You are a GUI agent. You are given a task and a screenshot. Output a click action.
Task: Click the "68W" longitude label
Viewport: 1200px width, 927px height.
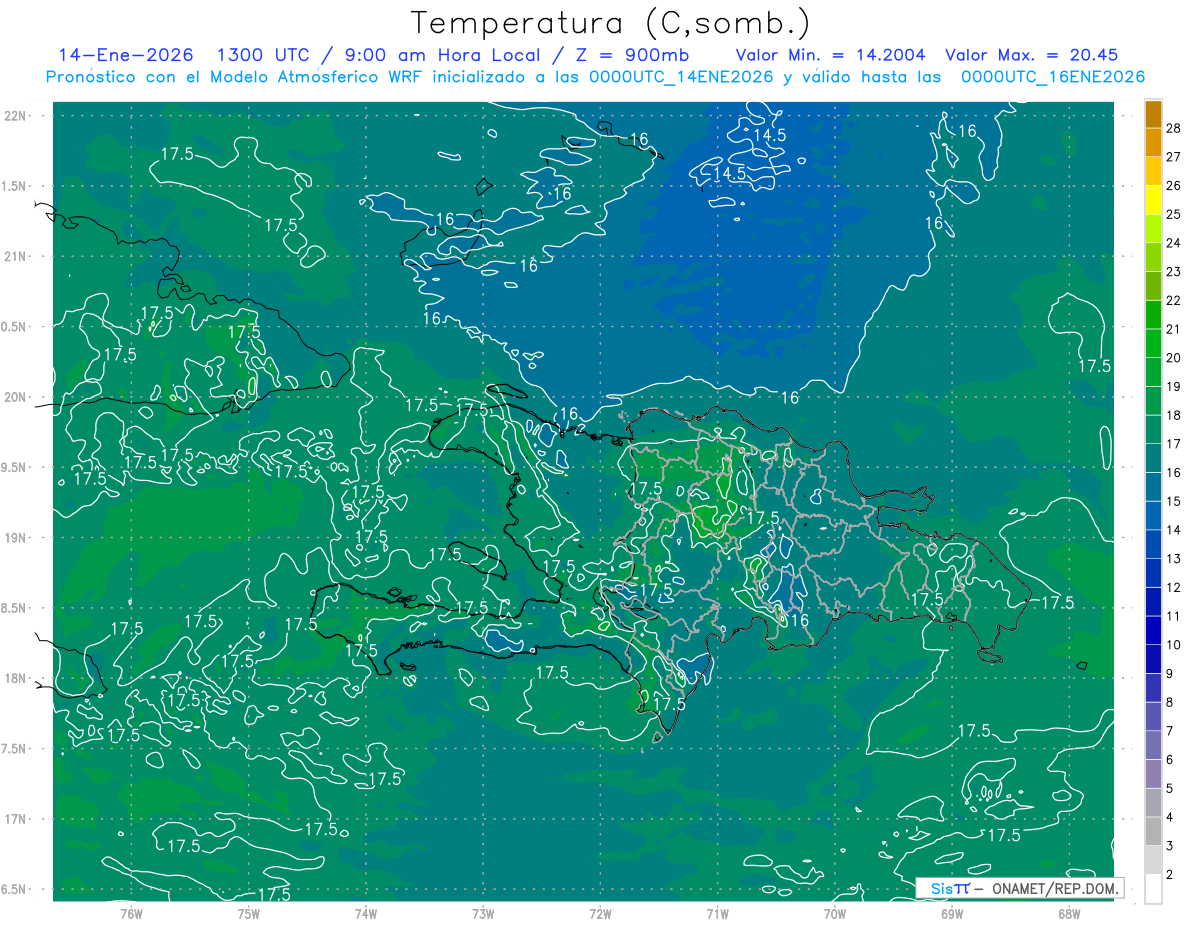[1069, 913]
